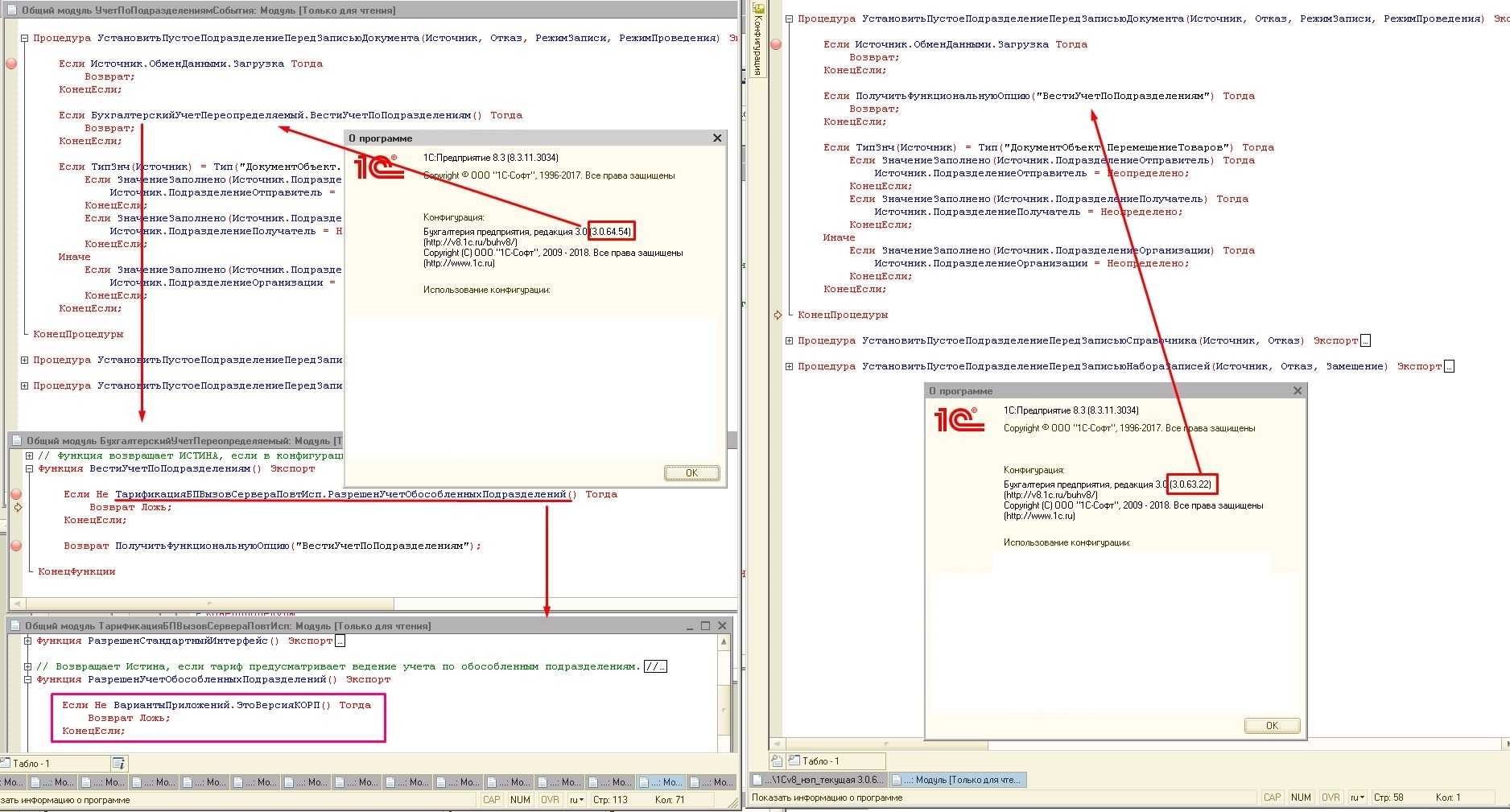Open ru language dropdown in right status bar
Screen dimensions: 1510x812
[1357, 798]
